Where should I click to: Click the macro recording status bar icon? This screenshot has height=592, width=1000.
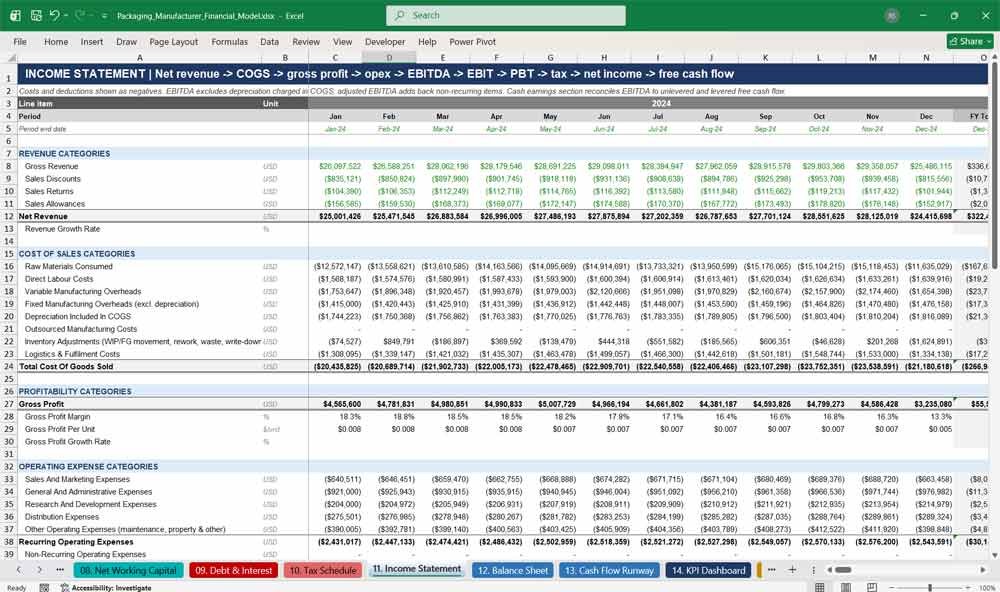tap(44, 588)
